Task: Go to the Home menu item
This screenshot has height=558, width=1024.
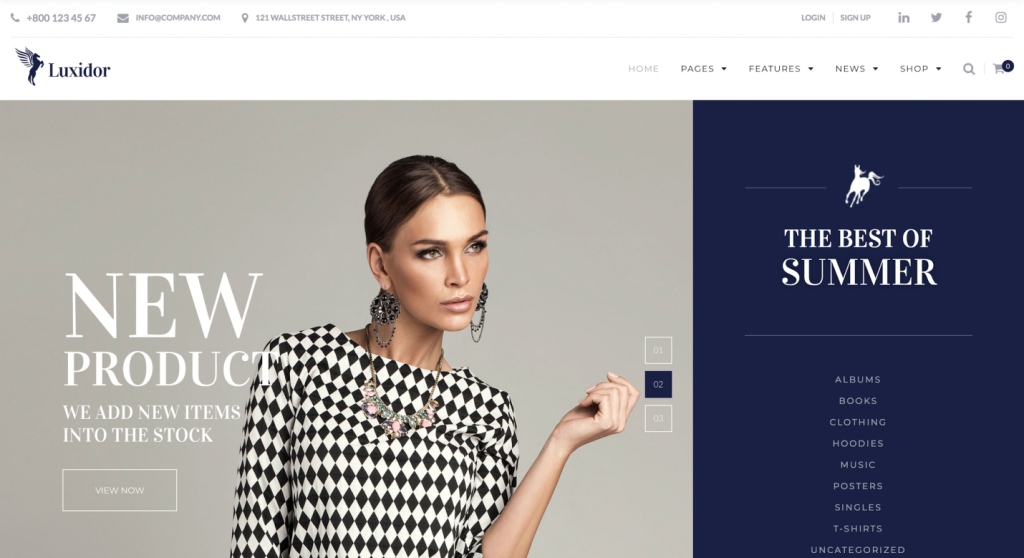Action: [x=643, y=69]
